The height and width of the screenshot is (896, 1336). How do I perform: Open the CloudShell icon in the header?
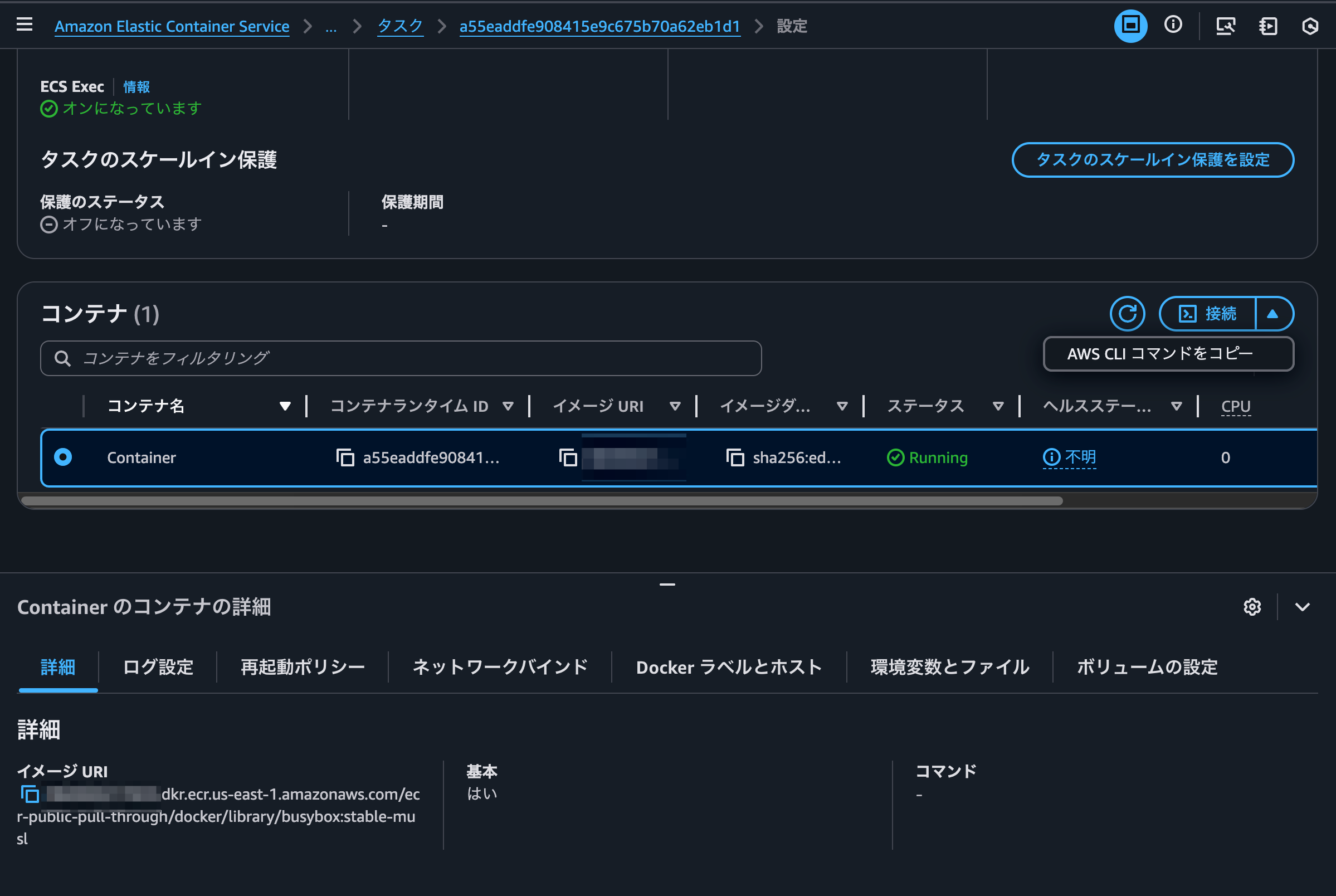click(x=1130, y=26)
